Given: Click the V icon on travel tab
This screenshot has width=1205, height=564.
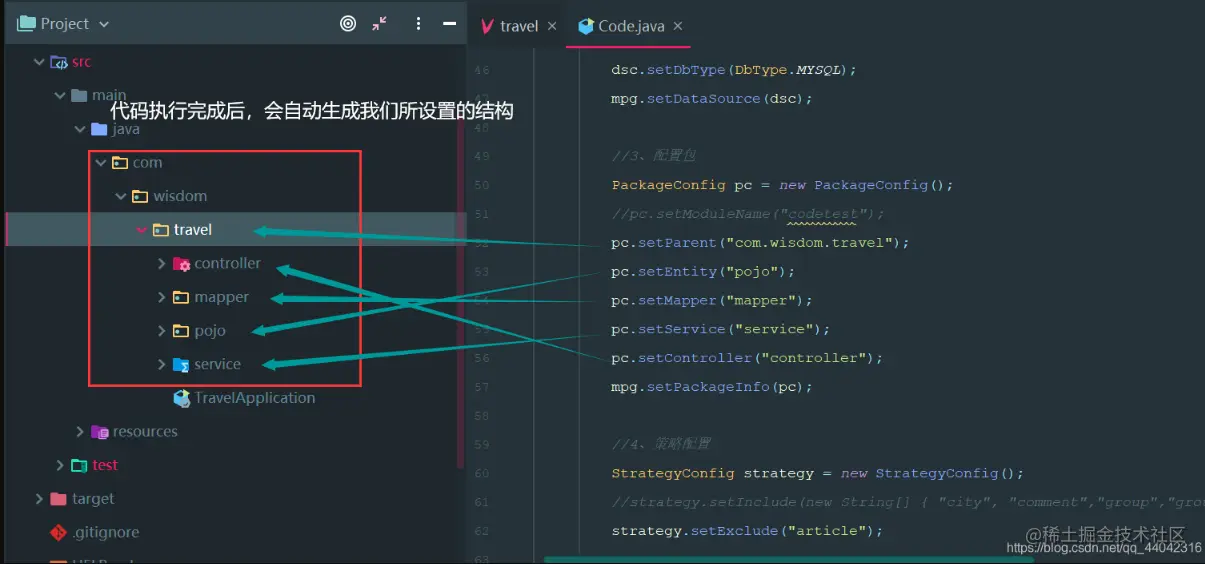Looking at the screenshot, I should tap(487, 26).
